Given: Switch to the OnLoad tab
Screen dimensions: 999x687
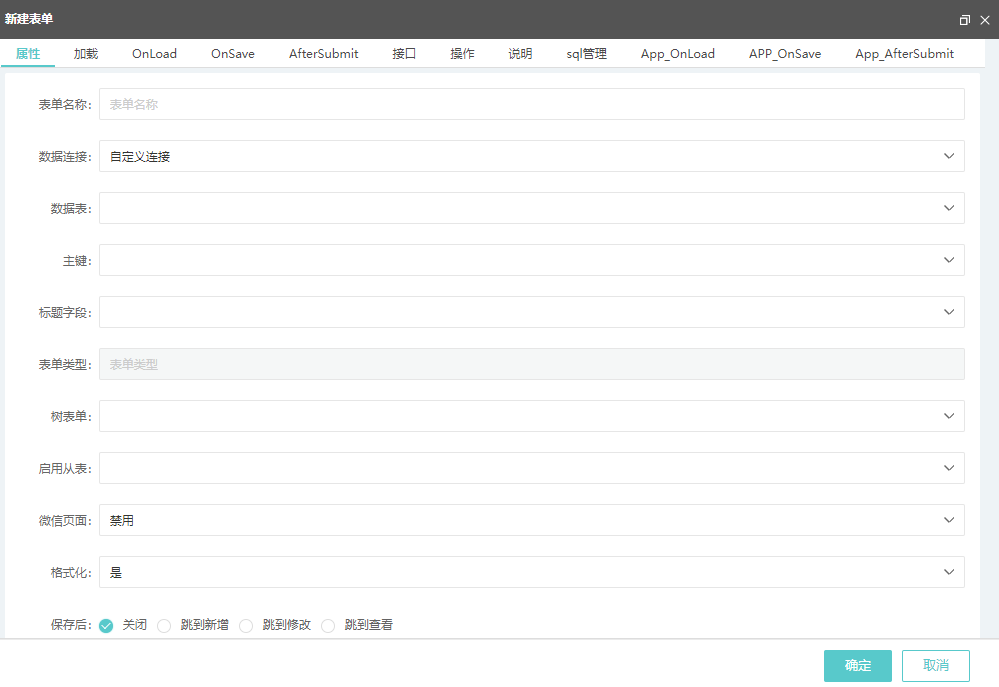Looking at the screenshot, I should (x=154, y=54).
